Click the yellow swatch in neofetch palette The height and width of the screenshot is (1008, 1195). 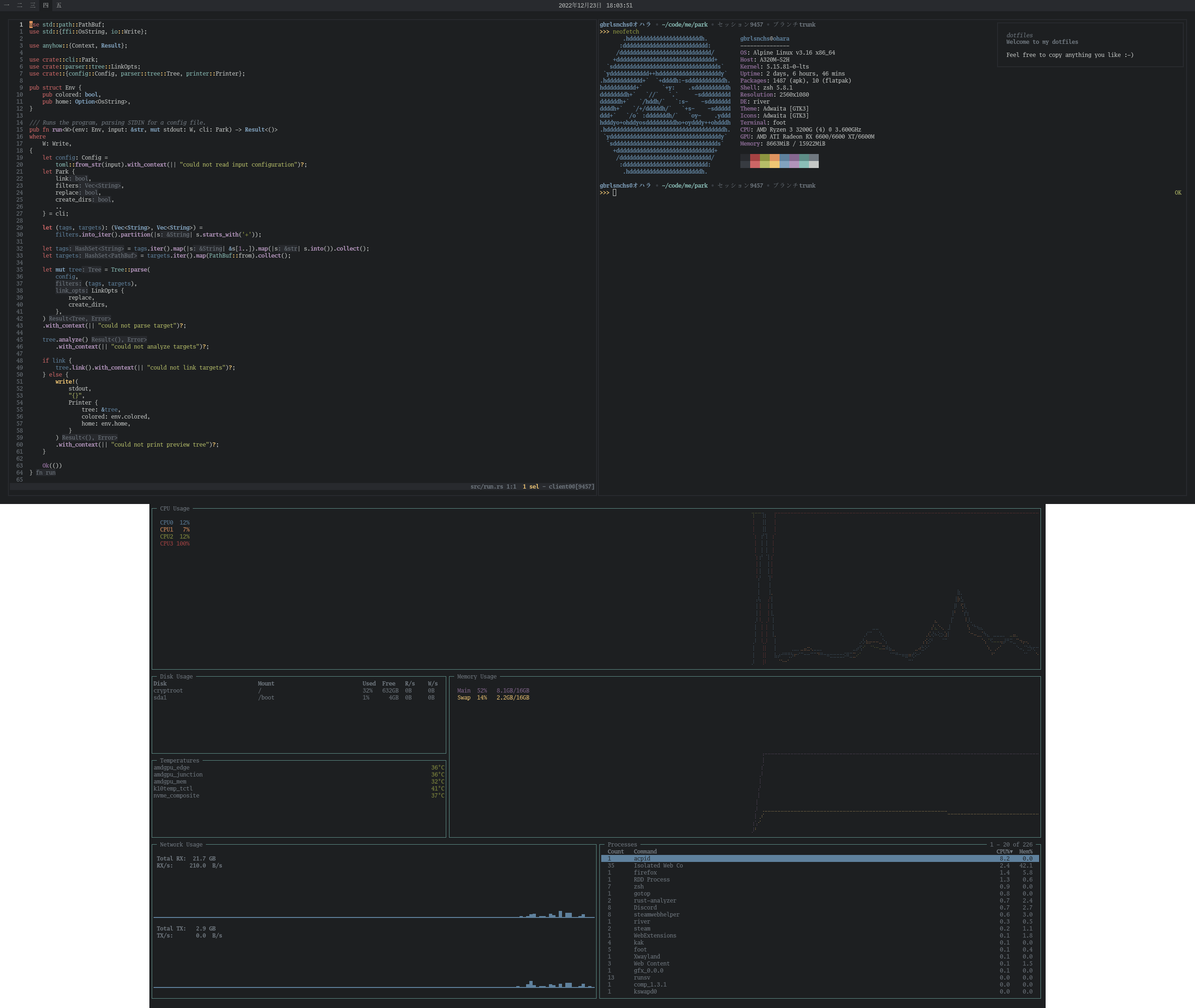[x=774, y=165]
